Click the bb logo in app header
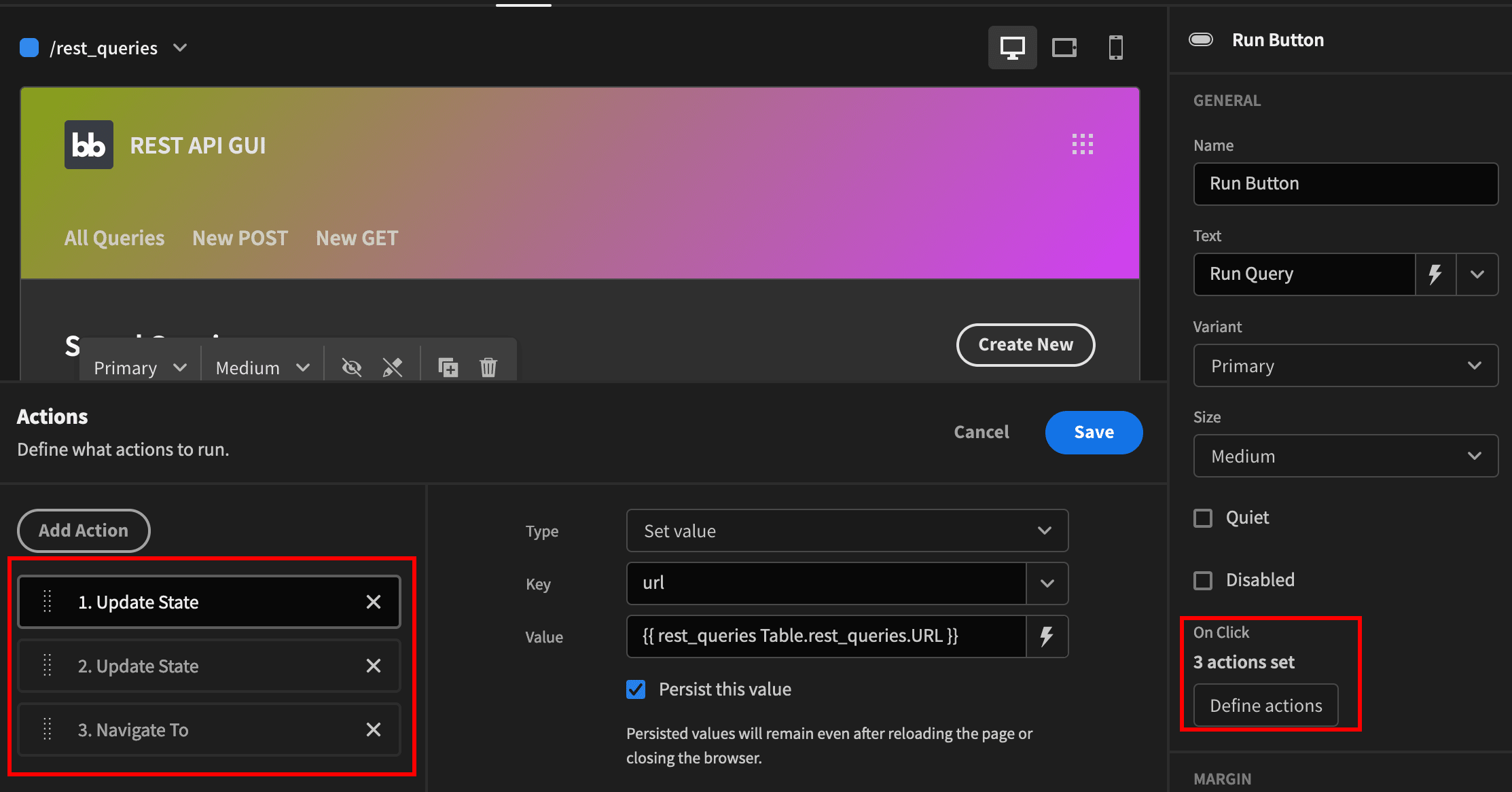The image size is (1512, 792). pyautogui.click(x=89, y=145)
